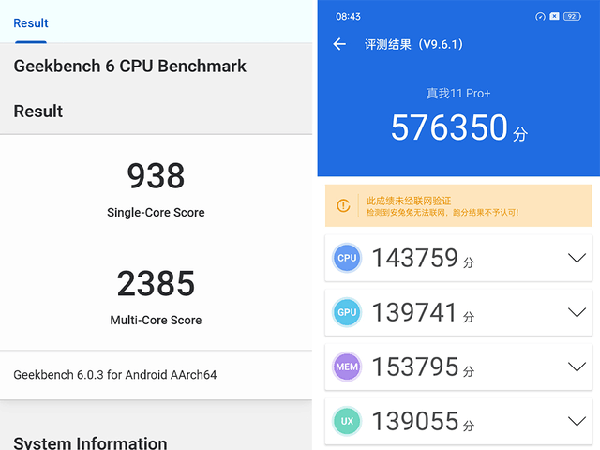This screenshot has width=600, height=450.
Task: Click the Single-Core Score value 938
Action: (x=156, y=176)
